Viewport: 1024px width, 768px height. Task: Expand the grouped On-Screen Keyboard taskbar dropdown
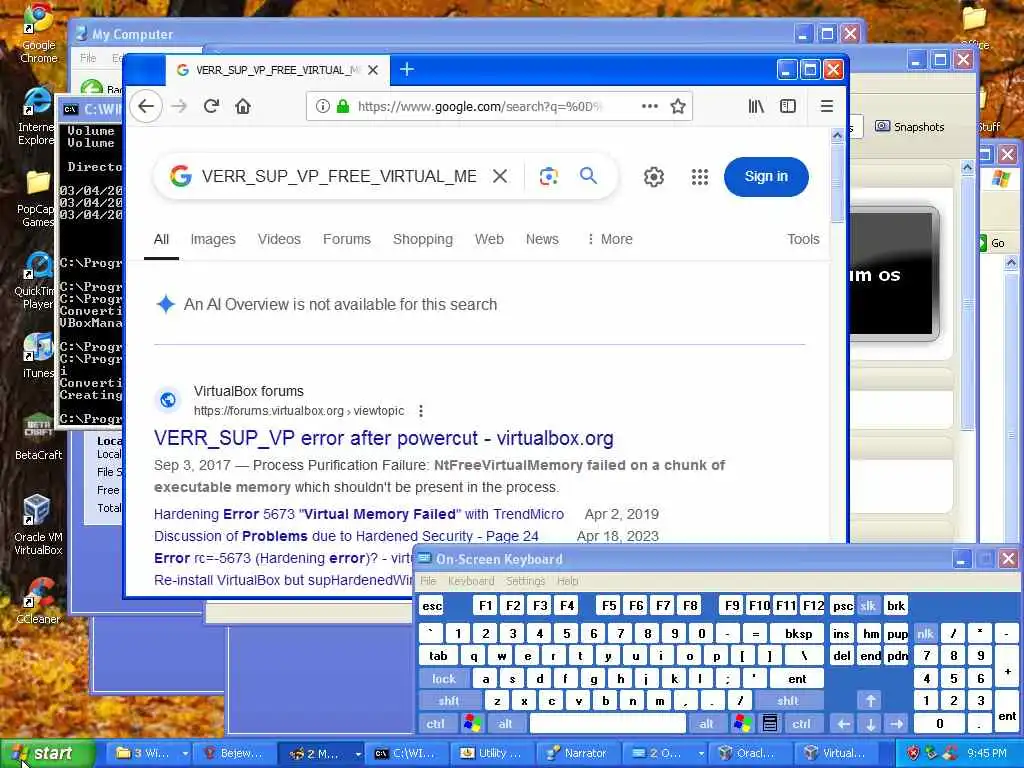point(701,753)
